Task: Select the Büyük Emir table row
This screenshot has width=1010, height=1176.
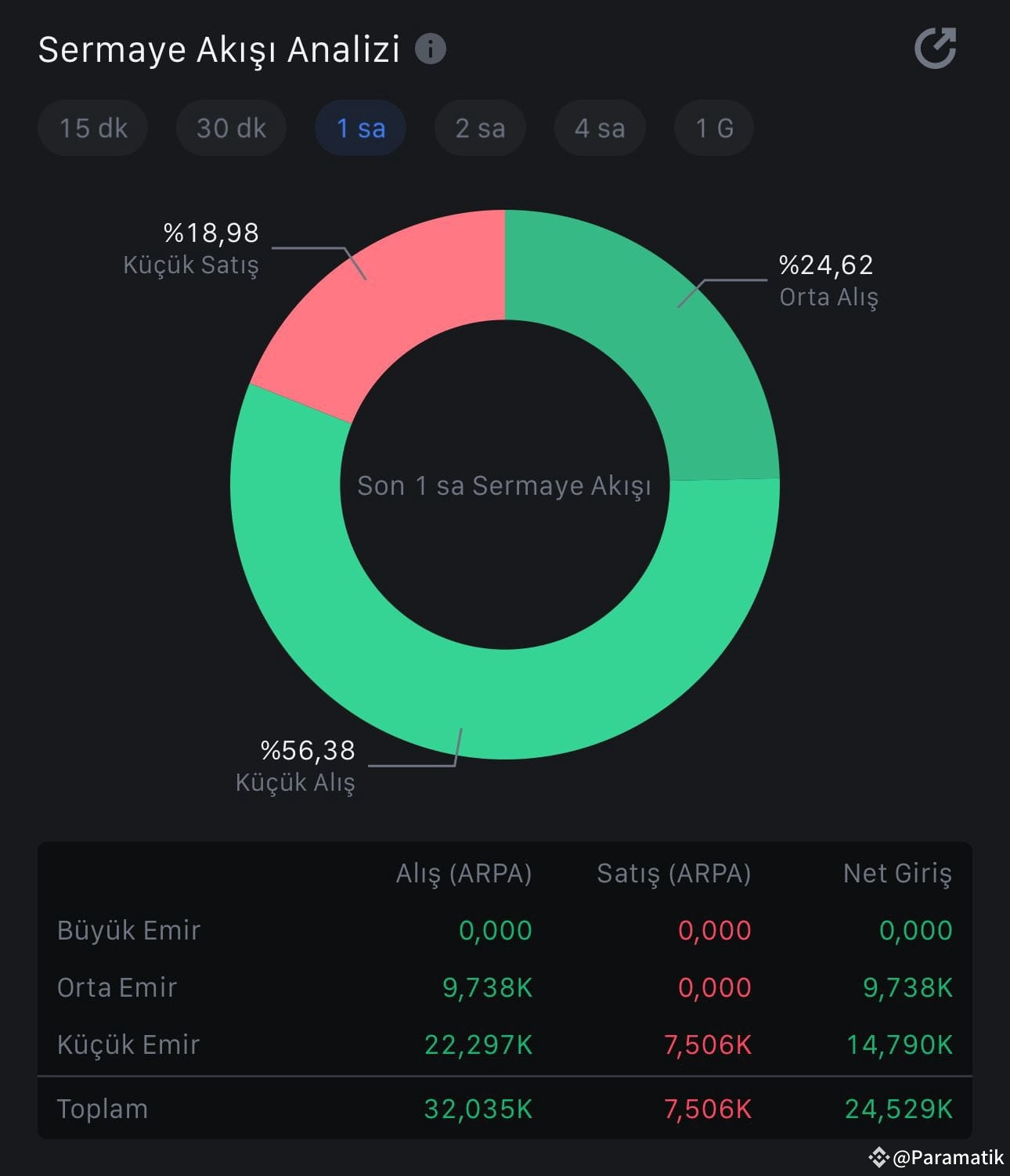Action: coord(128,930)
